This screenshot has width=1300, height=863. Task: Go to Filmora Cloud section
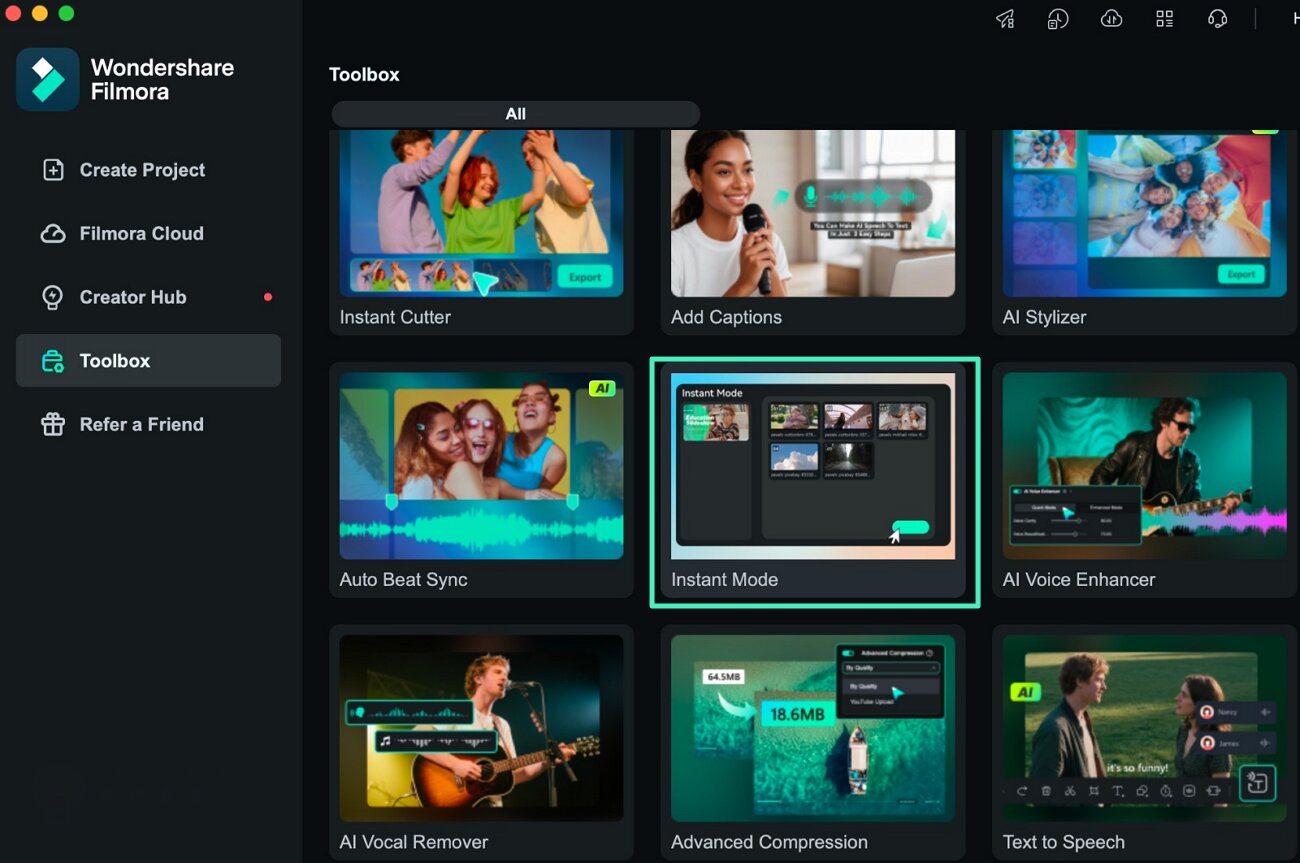(x=148, y=233)
